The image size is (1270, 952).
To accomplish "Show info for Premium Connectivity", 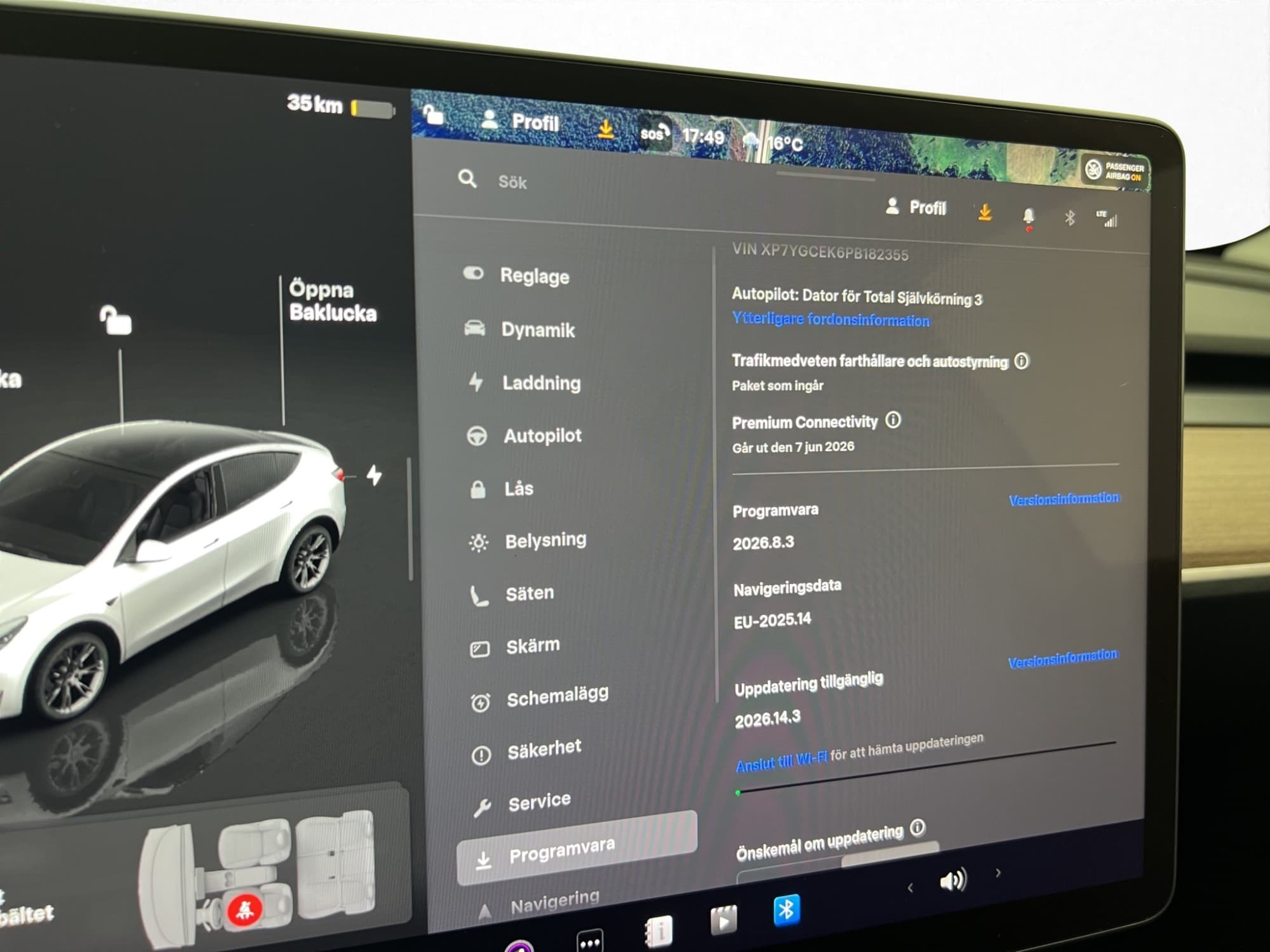I will click(x=893, y=420).
